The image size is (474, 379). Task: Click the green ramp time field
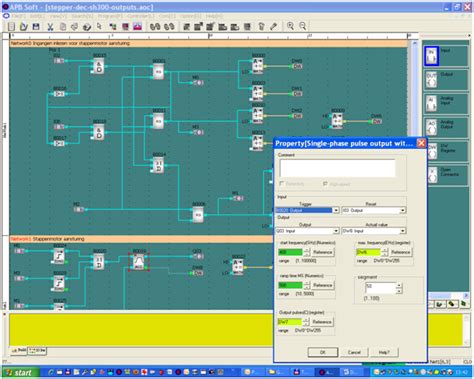[290, 285]
